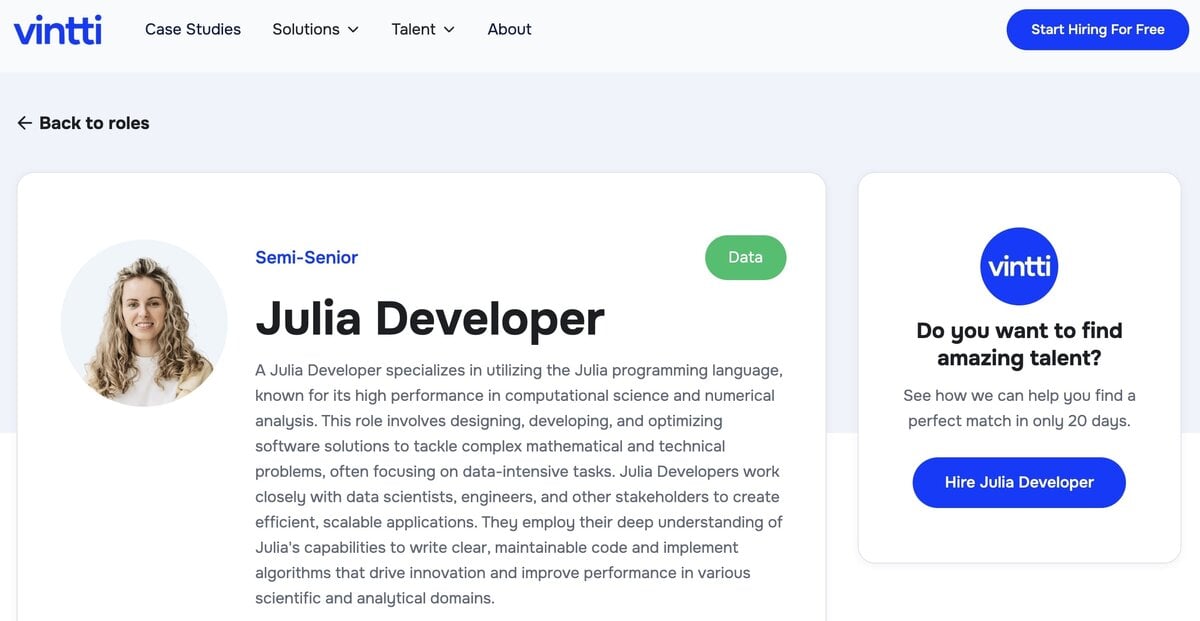Select the Semi-Senior seniority label

306,257
